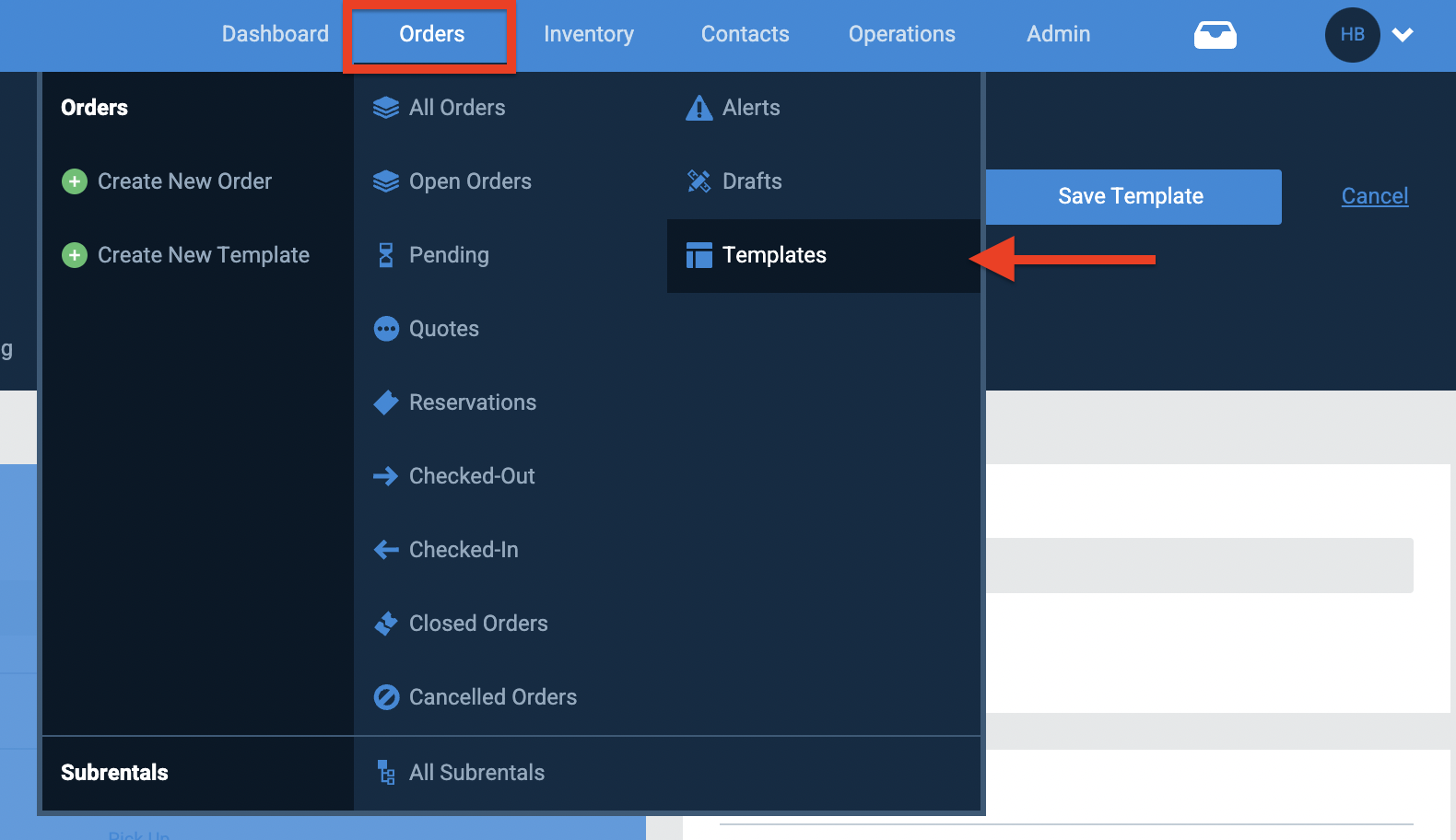Click Create New Template
The width and height of the screenshot is (1456, 840).
tap(204, 255)
